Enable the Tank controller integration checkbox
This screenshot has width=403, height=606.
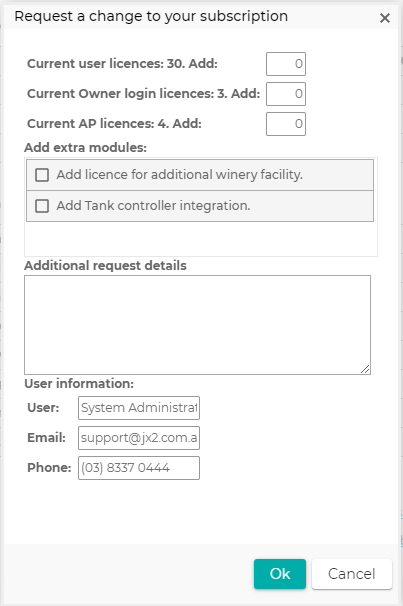pos(42,206)
